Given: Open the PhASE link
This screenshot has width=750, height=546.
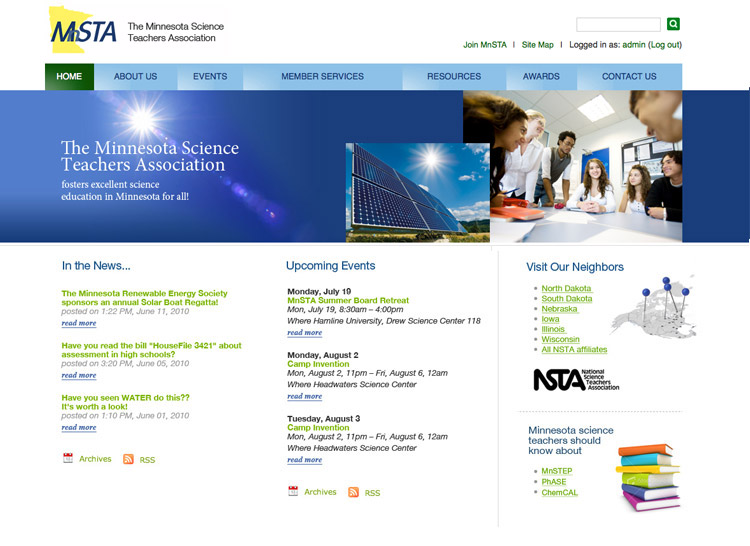Looking at the screenshot, I should coord(554,481).
